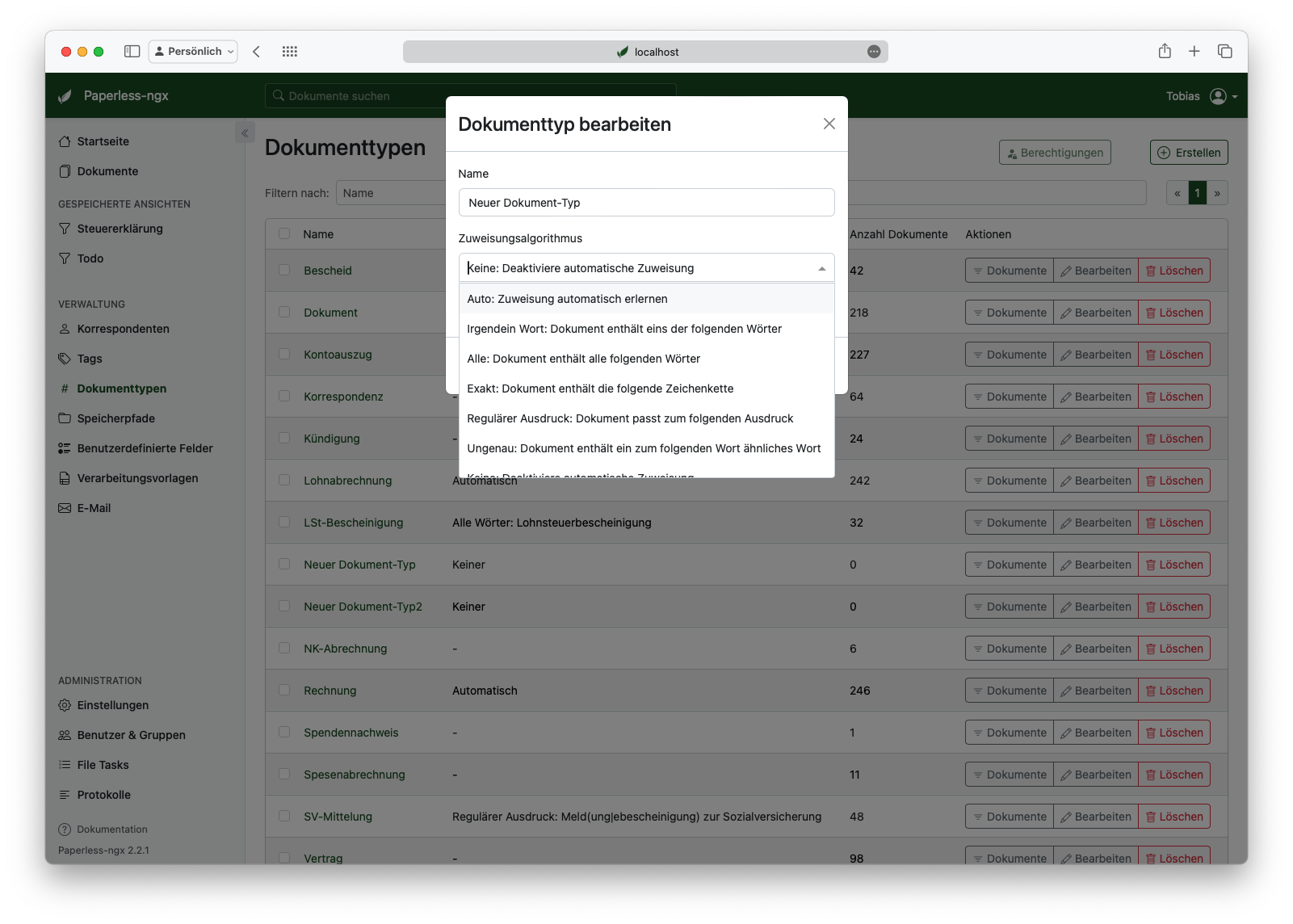Open the Safari share icon

coord(1164,52)
